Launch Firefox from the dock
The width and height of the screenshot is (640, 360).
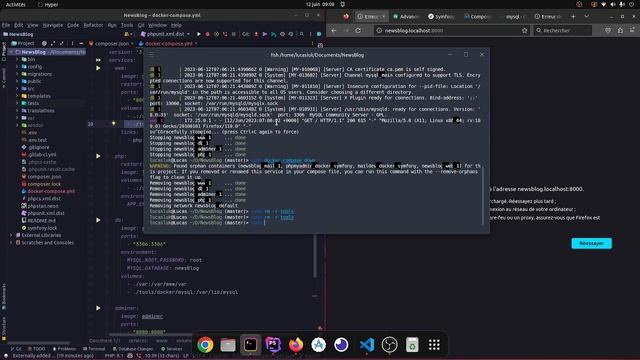click(x=296, y=344)
